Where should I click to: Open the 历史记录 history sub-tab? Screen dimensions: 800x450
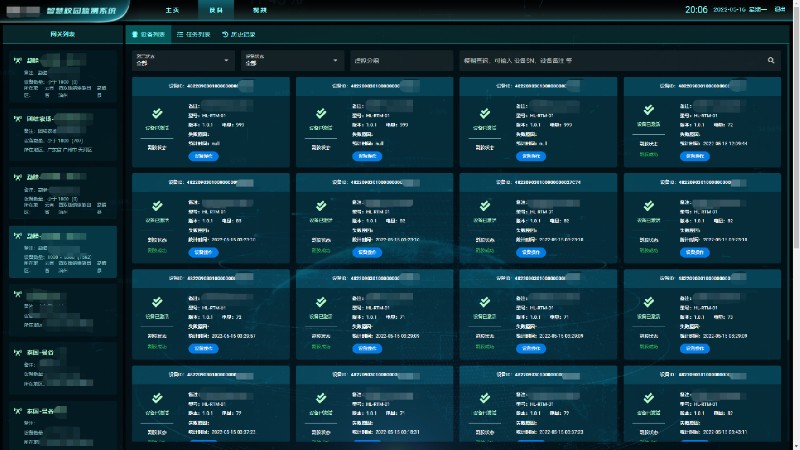pyautogui.click(x=239, y=34)
